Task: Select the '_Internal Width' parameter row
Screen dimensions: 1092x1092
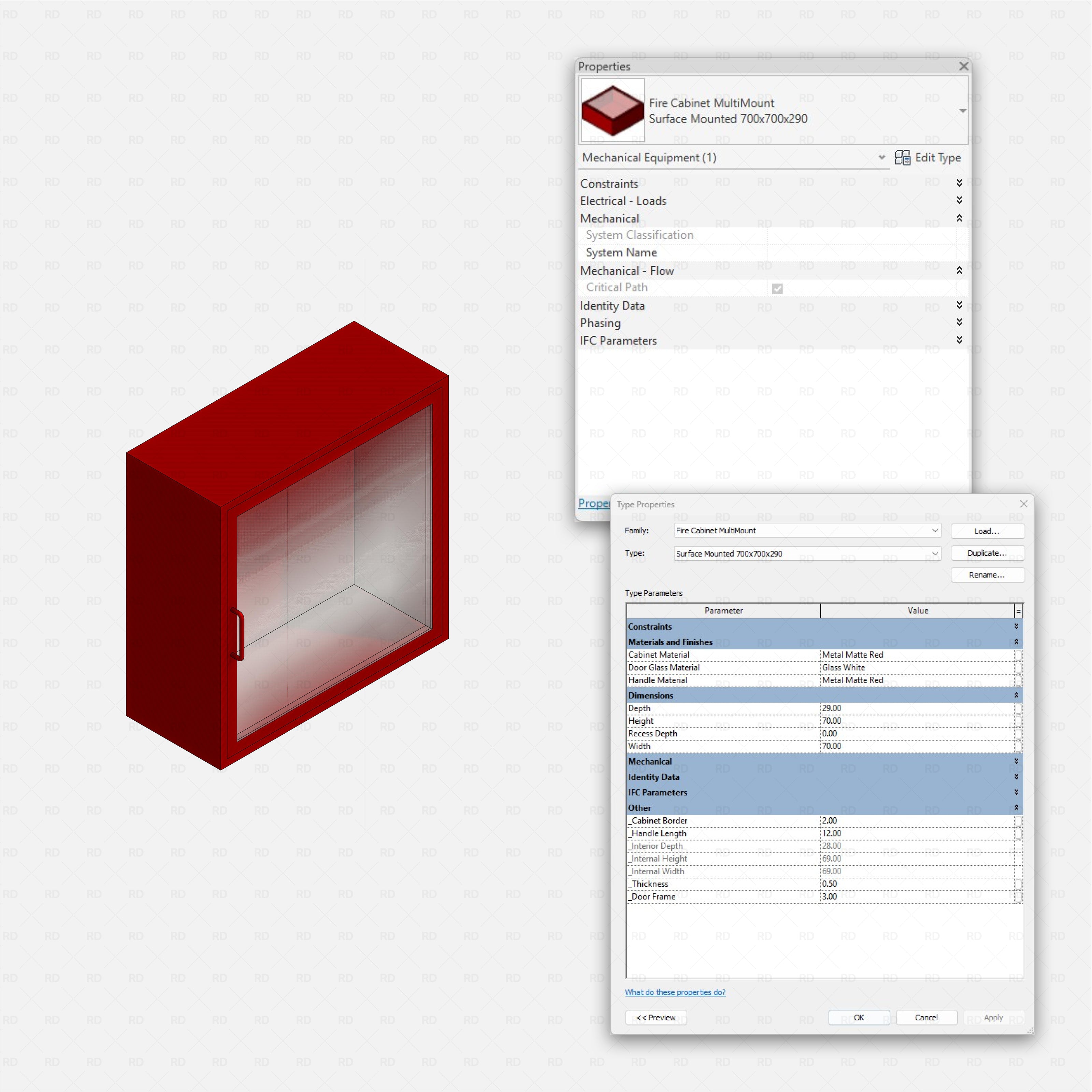Action: (824, 872)
